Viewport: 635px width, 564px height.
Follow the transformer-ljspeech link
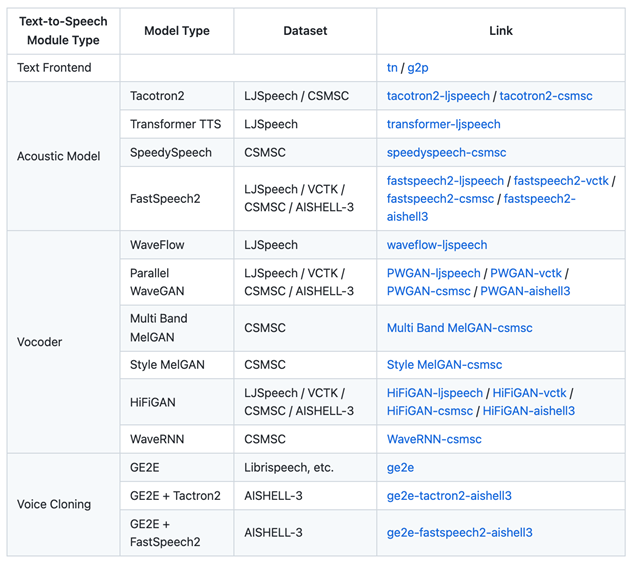tap(443, 124)
